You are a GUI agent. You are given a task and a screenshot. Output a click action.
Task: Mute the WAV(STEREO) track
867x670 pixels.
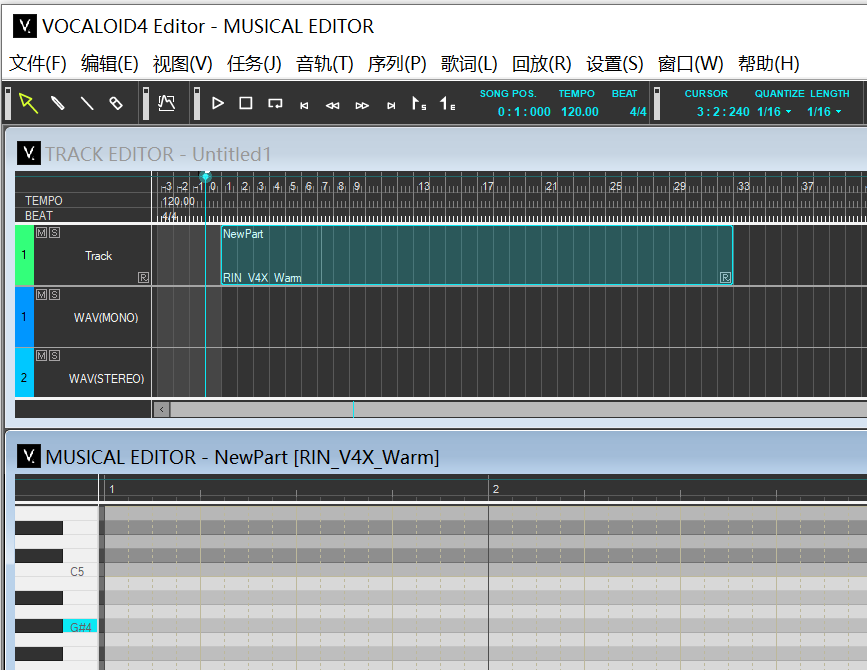(41, 355)
